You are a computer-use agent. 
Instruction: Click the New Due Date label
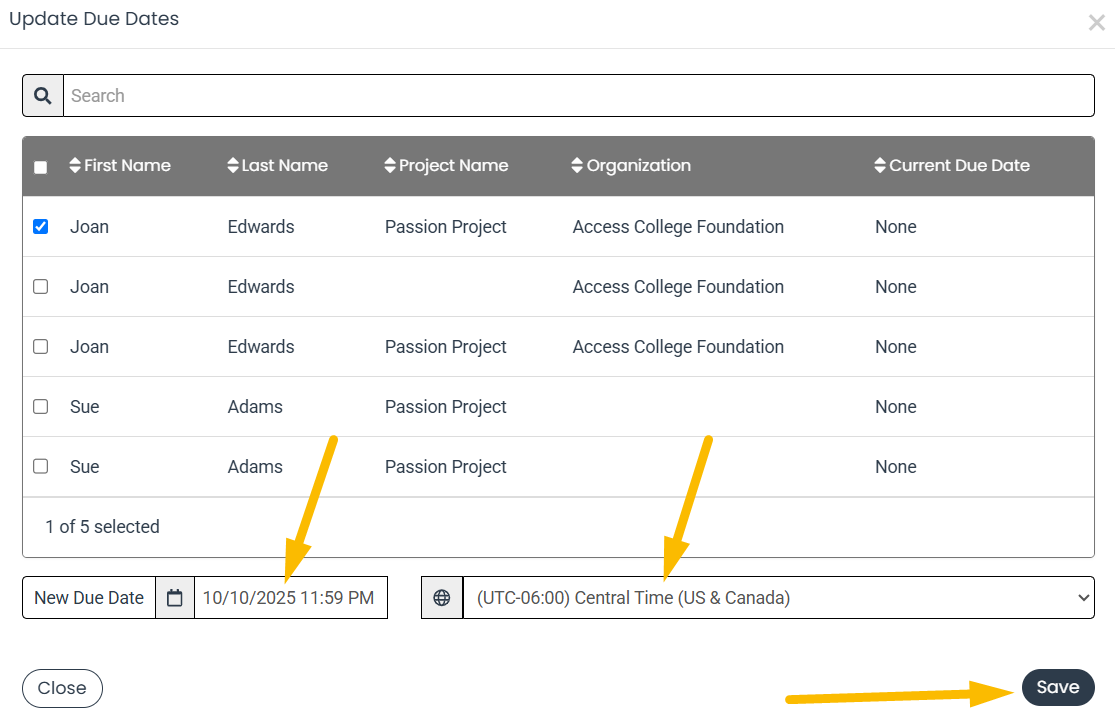[x=89, y=598]
